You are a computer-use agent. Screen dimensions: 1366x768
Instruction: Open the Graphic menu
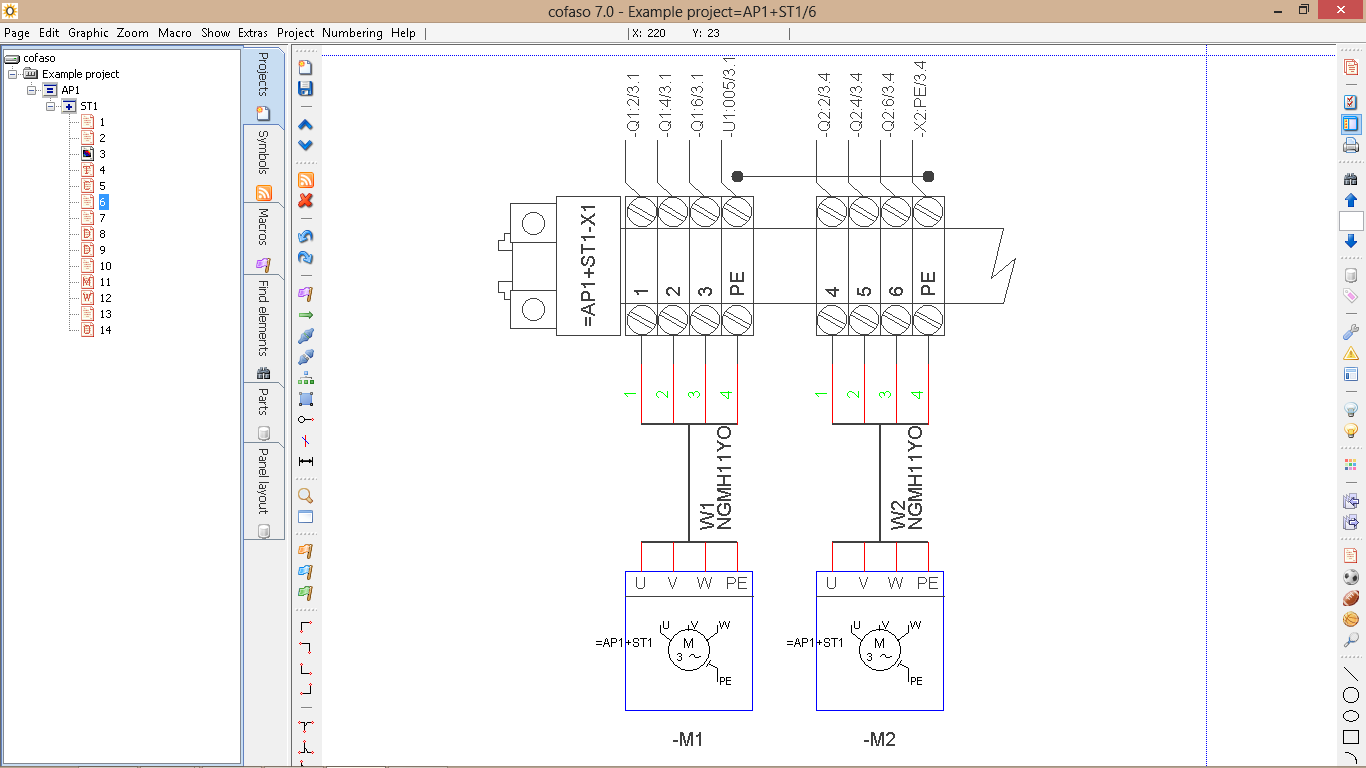[88, 33]
